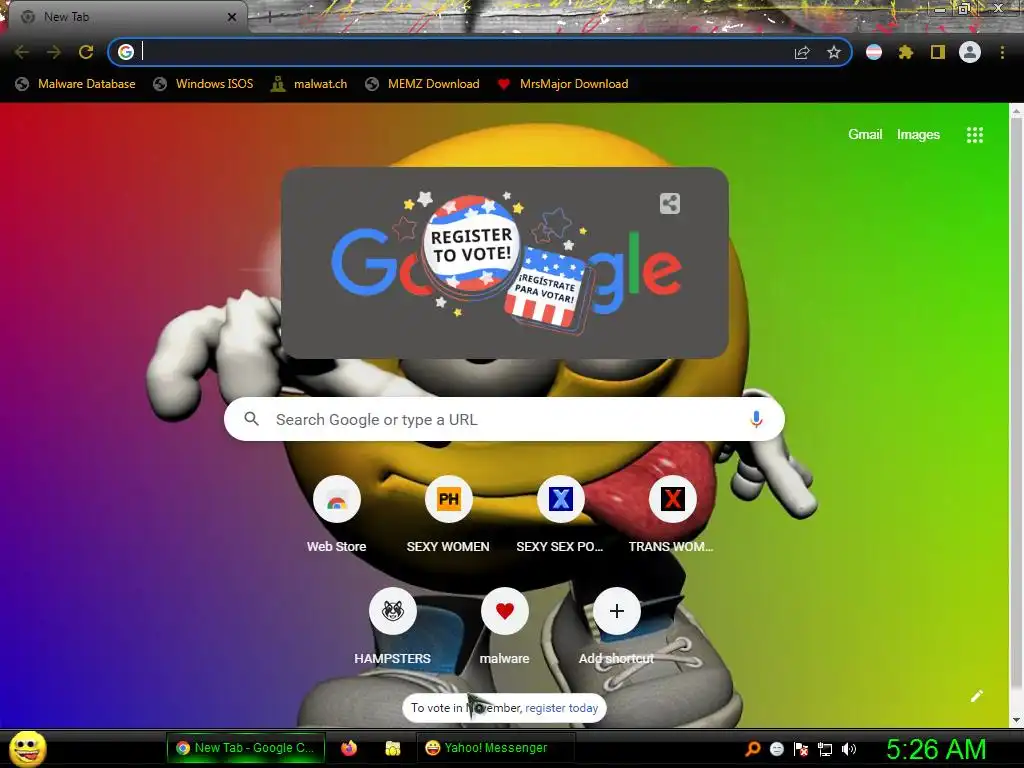The image size is (1024, 768).
Task: Click the Google icon in address bar
Action: tap(126, 52)
